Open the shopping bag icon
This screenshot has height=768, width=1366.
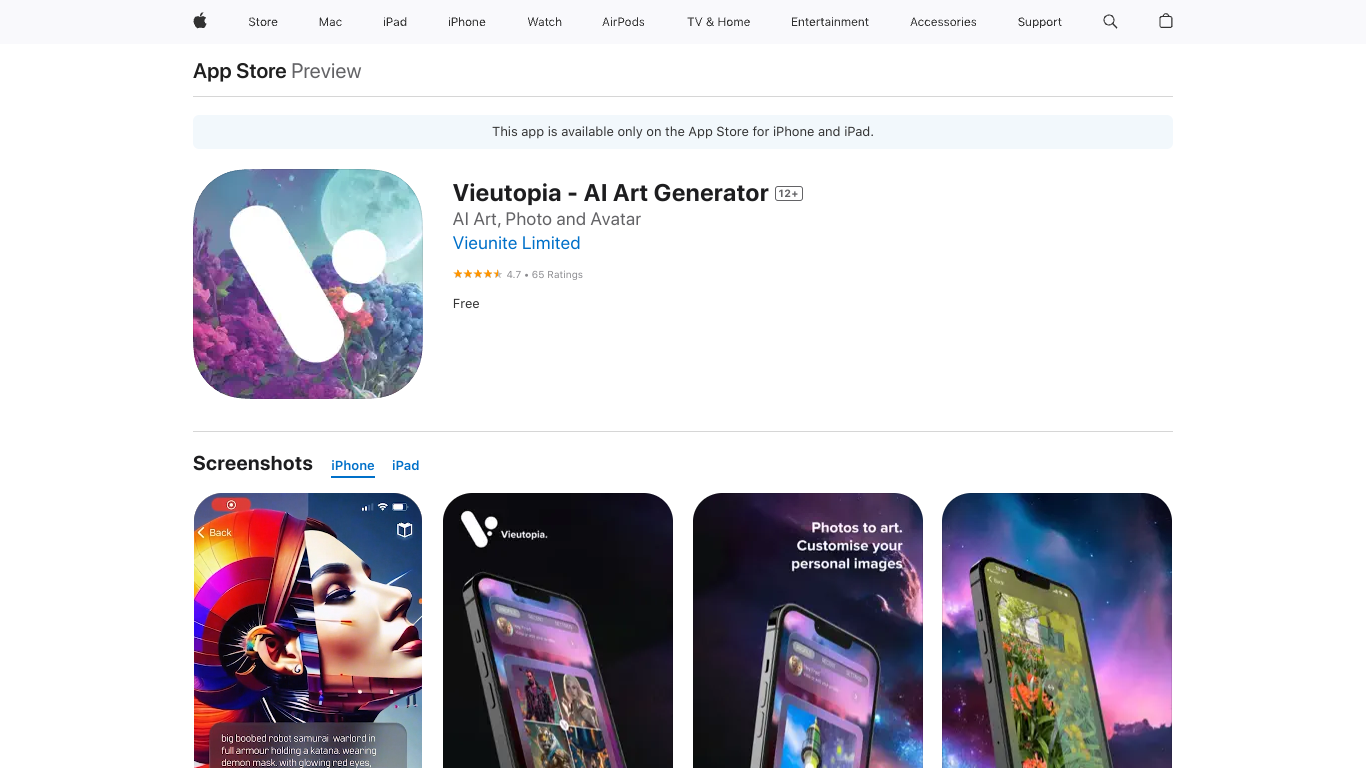(x=1166, y=21)
